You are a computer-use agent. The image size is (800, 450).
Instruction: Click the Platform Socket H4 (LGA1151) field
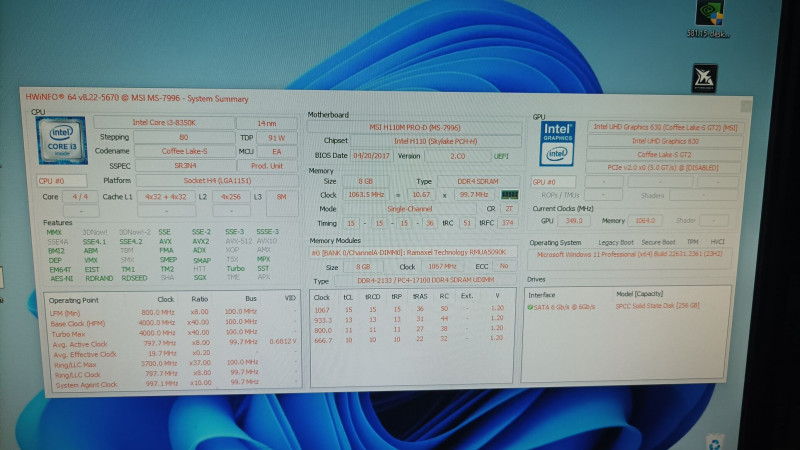[x=217, y=181]
